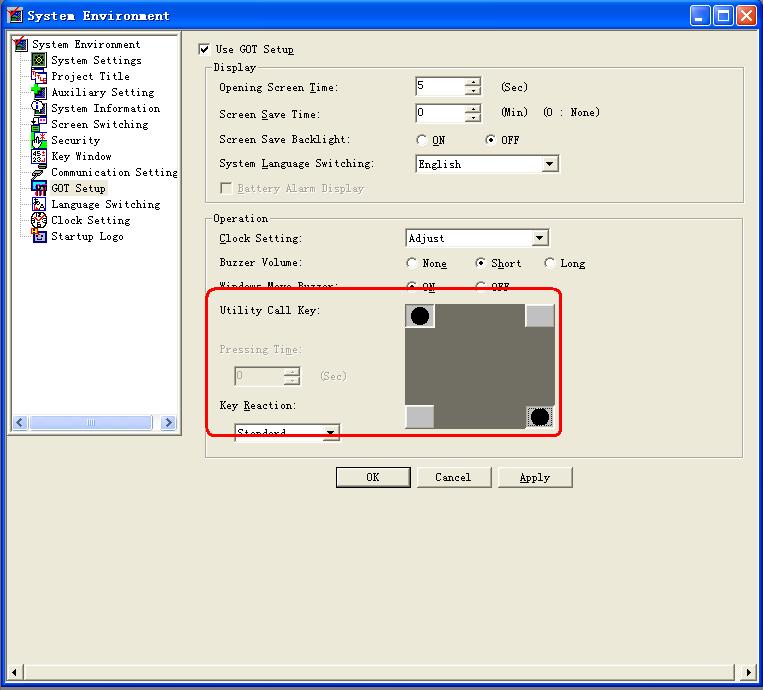This screenshot has width=763, height=690.
Task: Click the Screen Switching icon
Action: tap(39, 124)
